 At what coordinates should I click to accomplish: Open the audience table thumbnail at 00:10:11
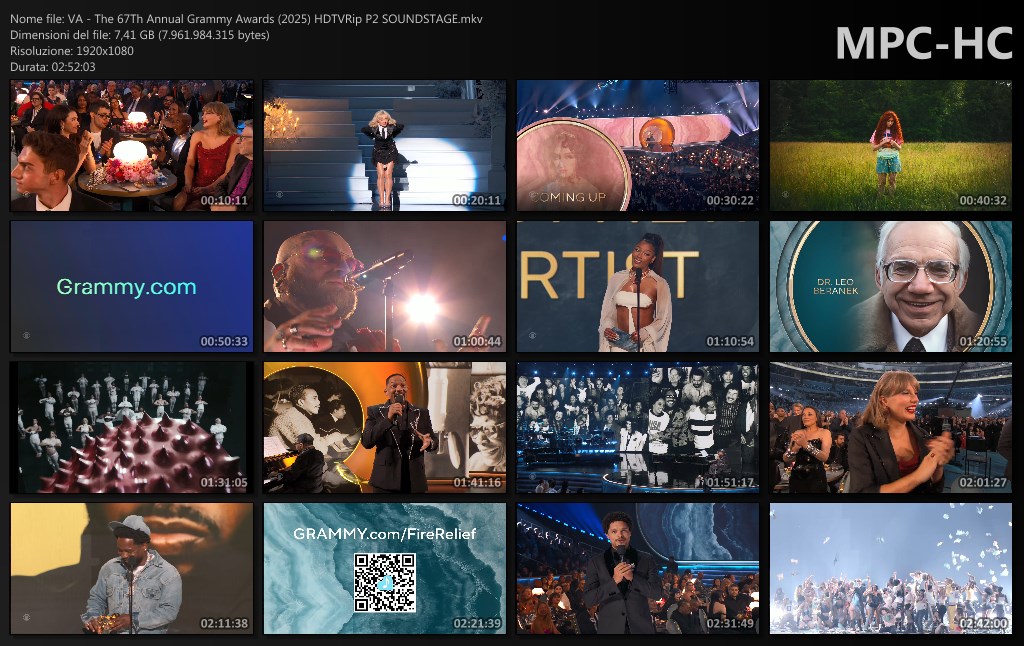coord(131,146)
